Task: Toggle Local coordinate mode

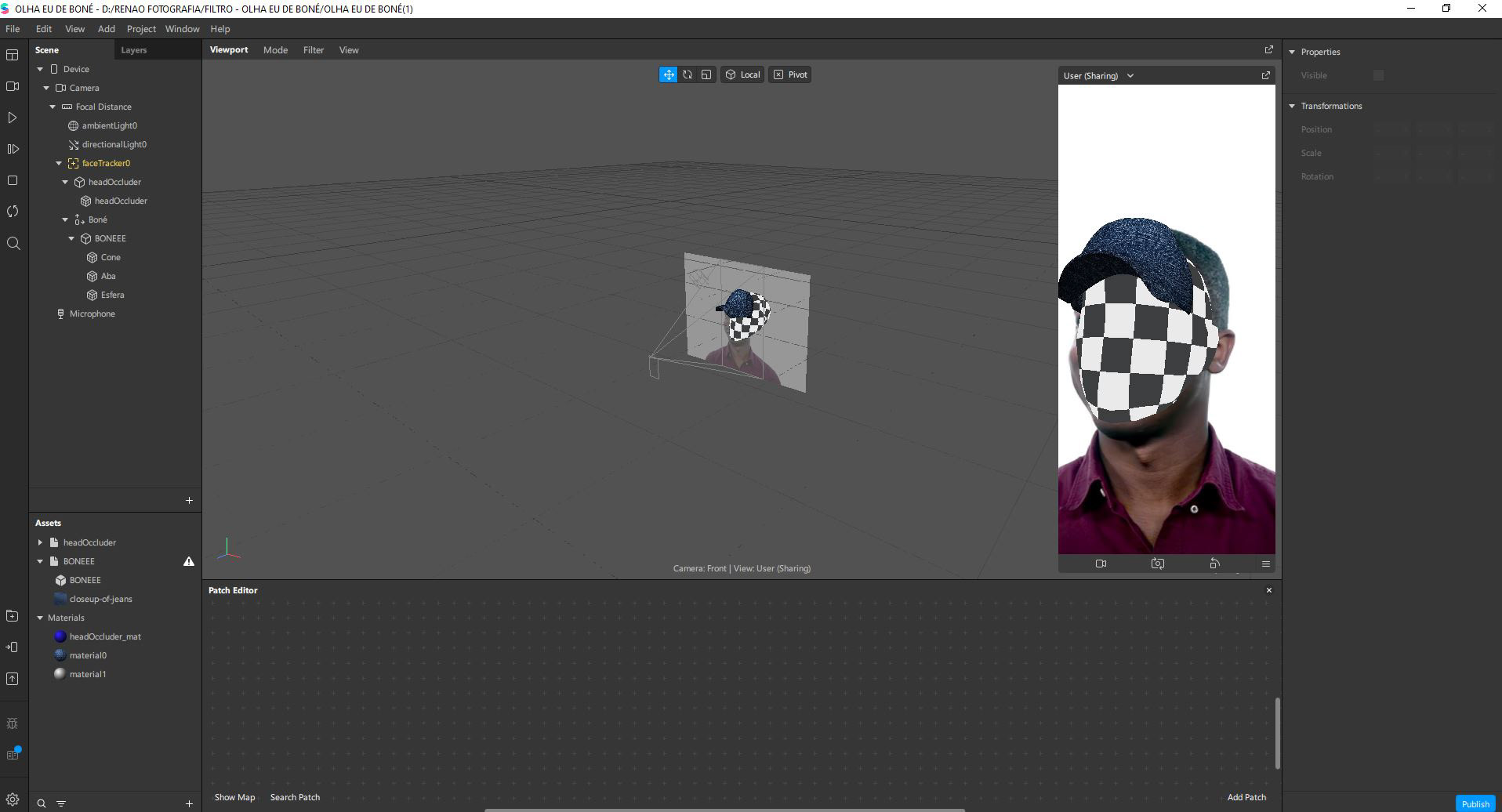Action: coord(742,74)
